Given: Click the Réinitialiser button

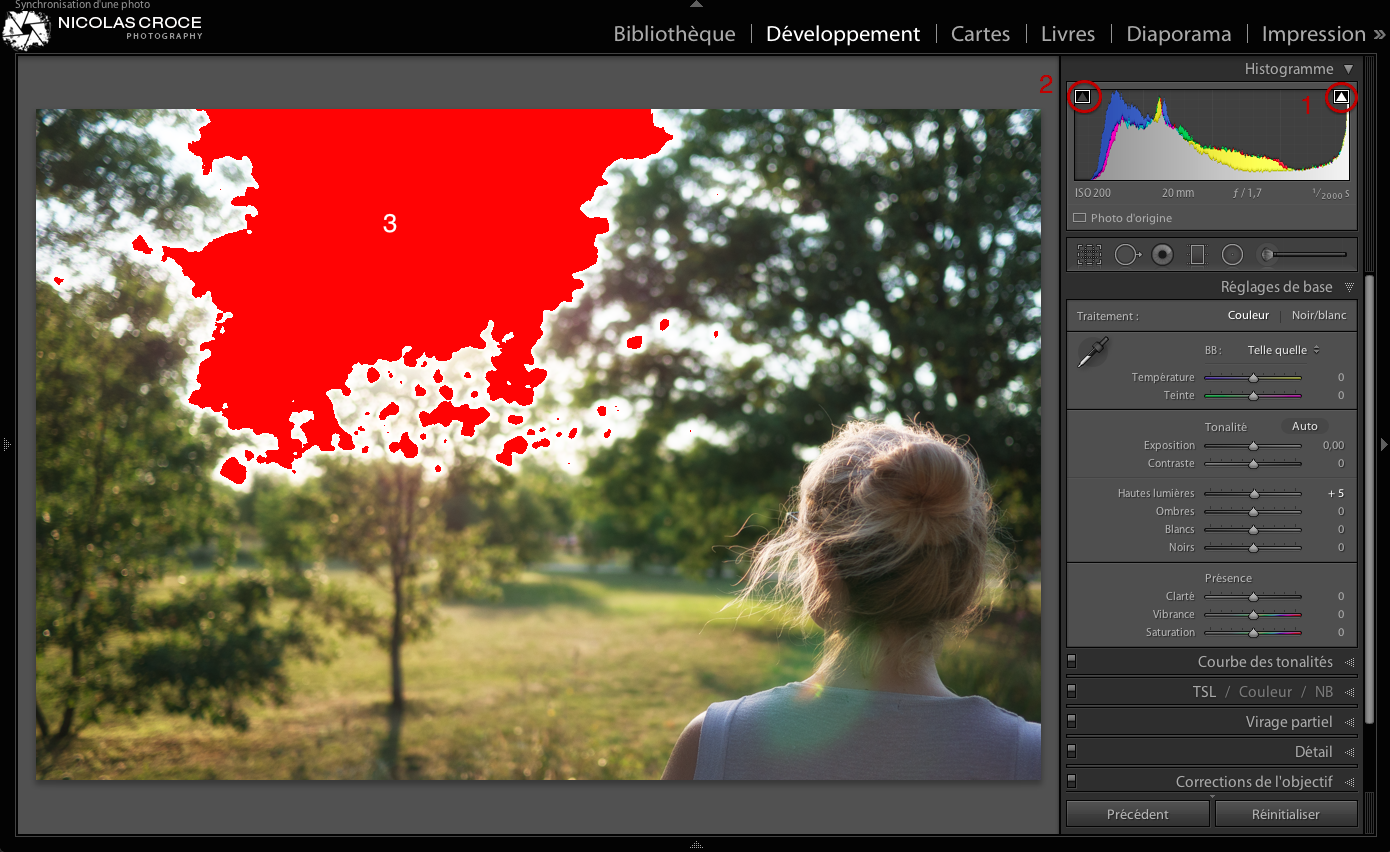Looking at the screenshot, I should coord(1286,813).
